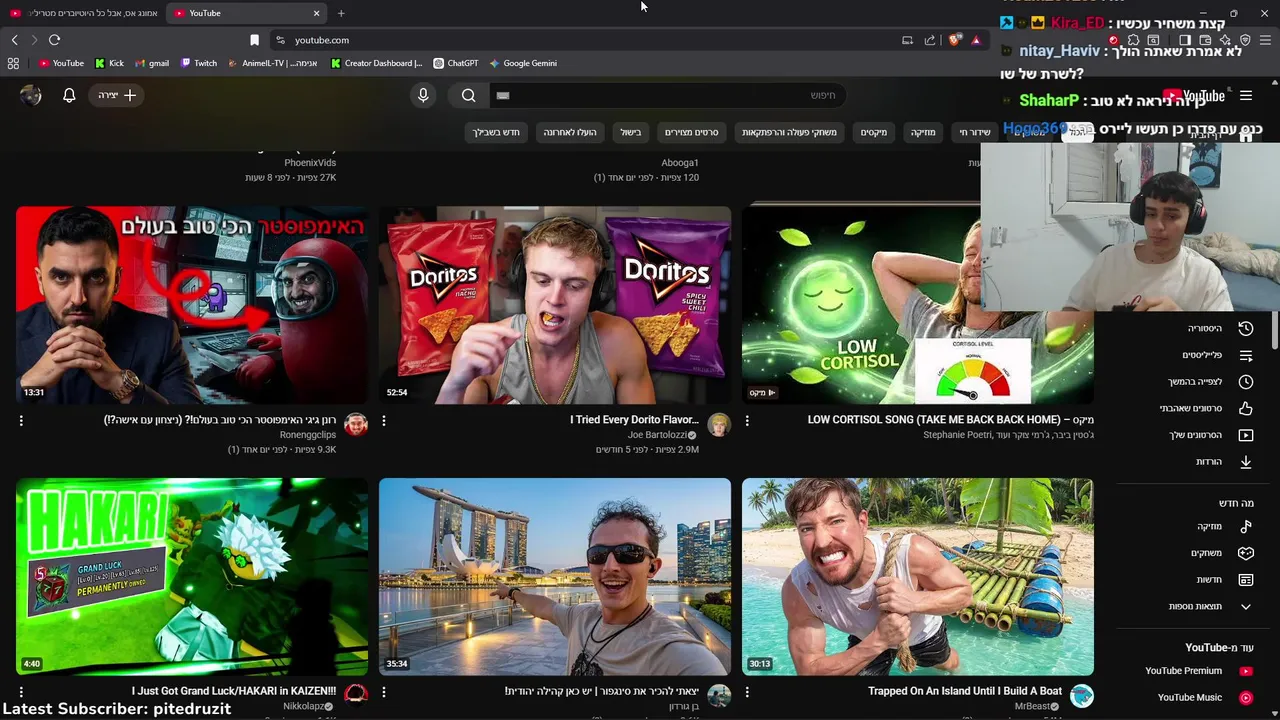Open the Ronenggclips channel link
Viewport: 1280px width, 720px height.
[x=308, y=435]
